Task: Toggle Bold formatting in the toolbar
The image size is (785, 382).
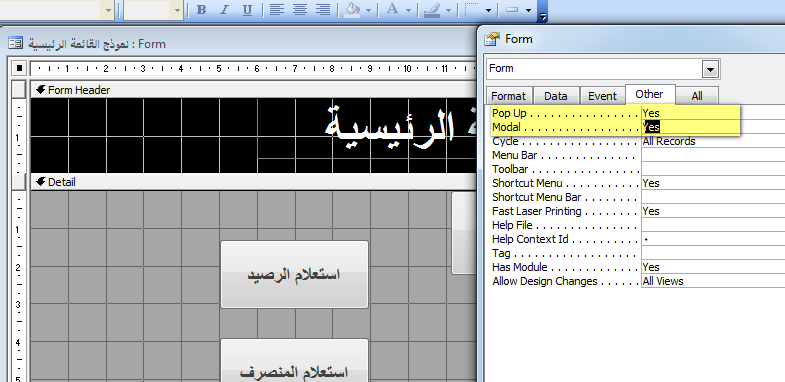Action: click(x=201, y=10)
